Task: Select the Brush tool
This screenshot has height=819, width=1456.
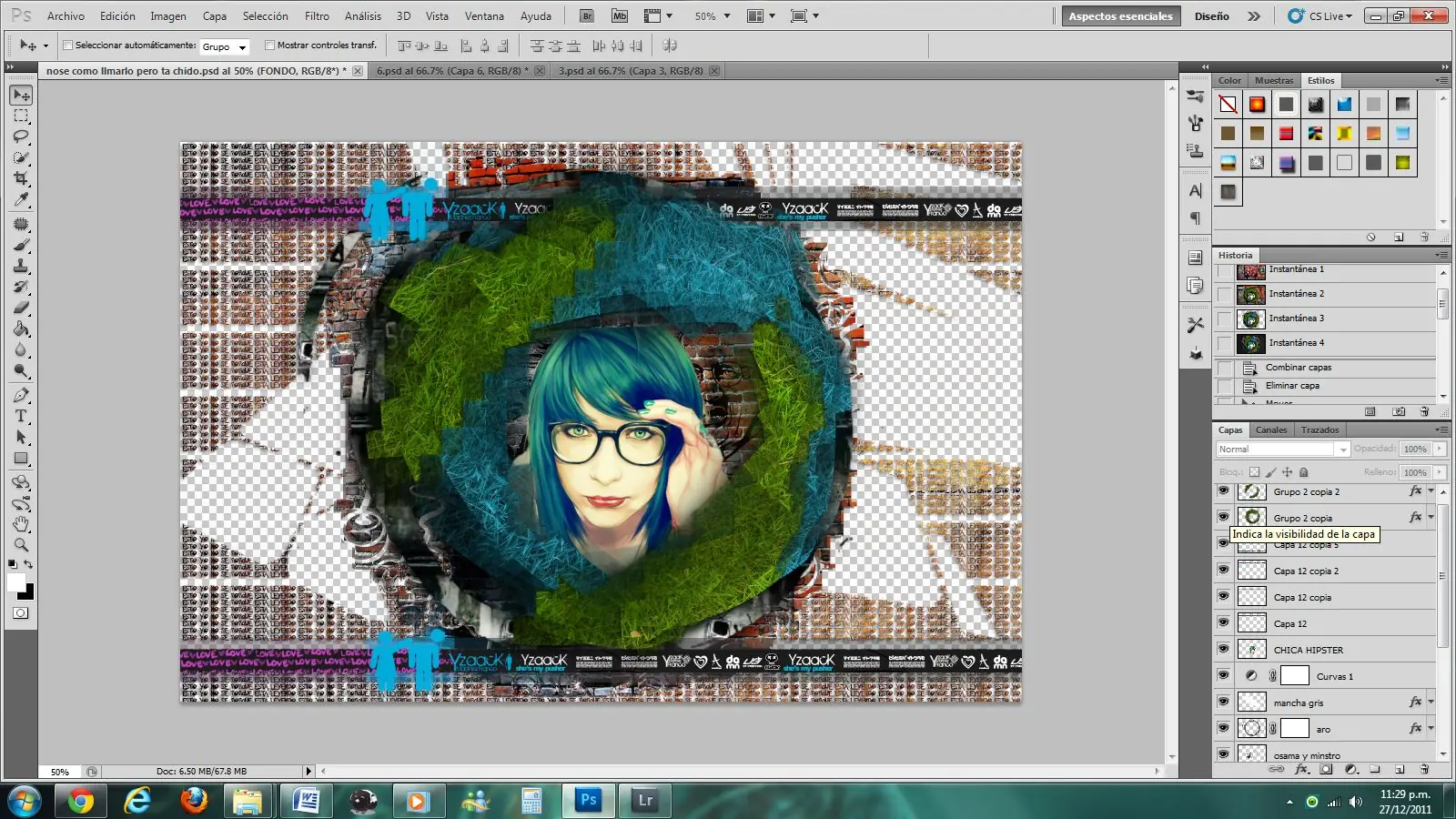Action: [x=21, y=245]
